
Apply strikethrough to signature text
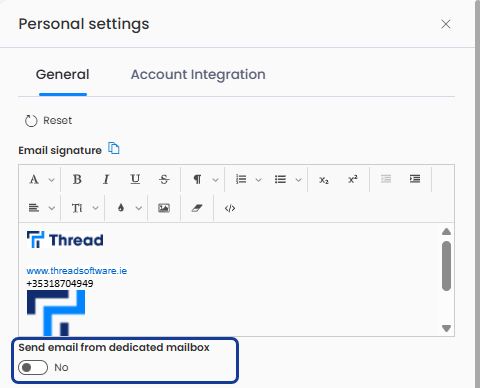point(164,179)
